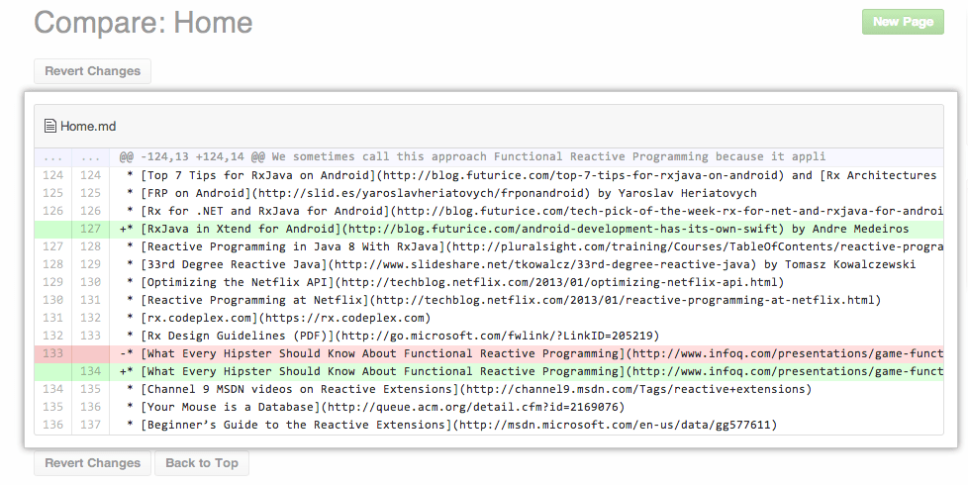
Task: Select the Reactive Programming in Java 8 line
Action: pyautogui.click(x=489, y=247)
